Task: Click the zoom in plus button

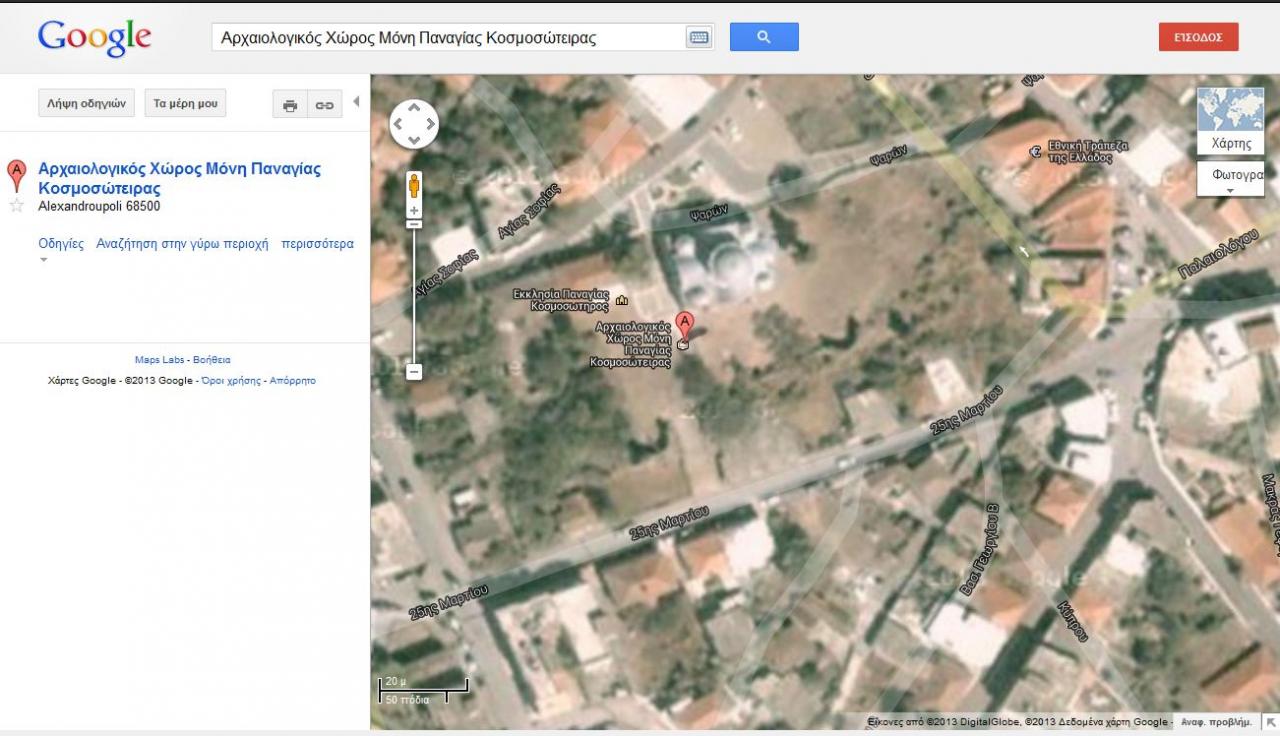Action: click(414, 211)
